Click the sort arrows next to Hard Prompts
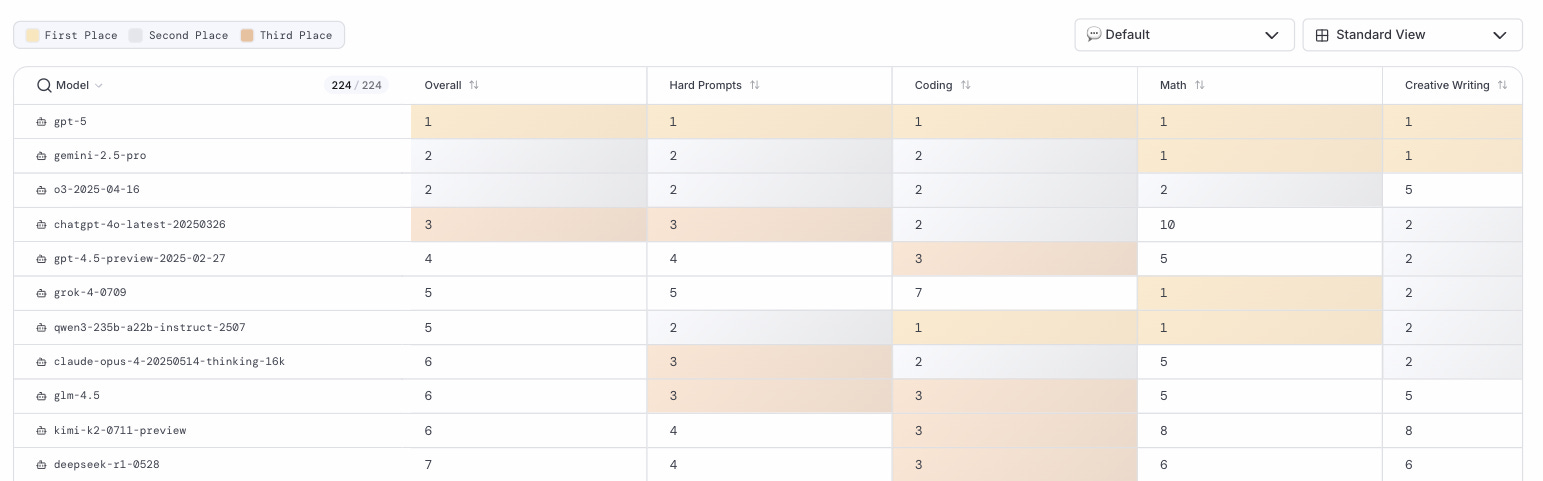The image size is (1543, 481). [x=755, y=85]
